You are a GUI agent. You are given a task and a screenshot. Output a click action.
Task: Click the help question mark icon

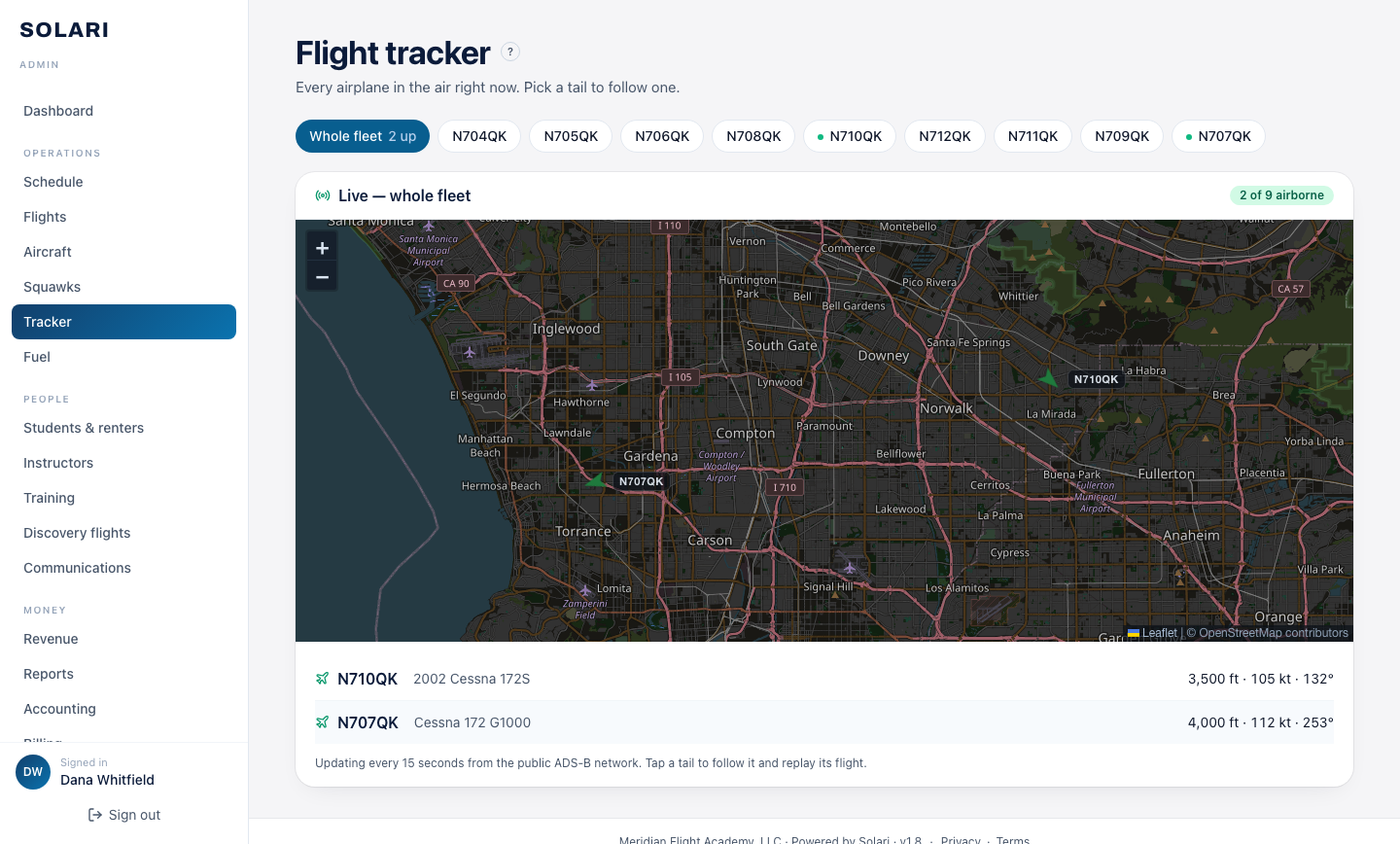click(510, 52)
